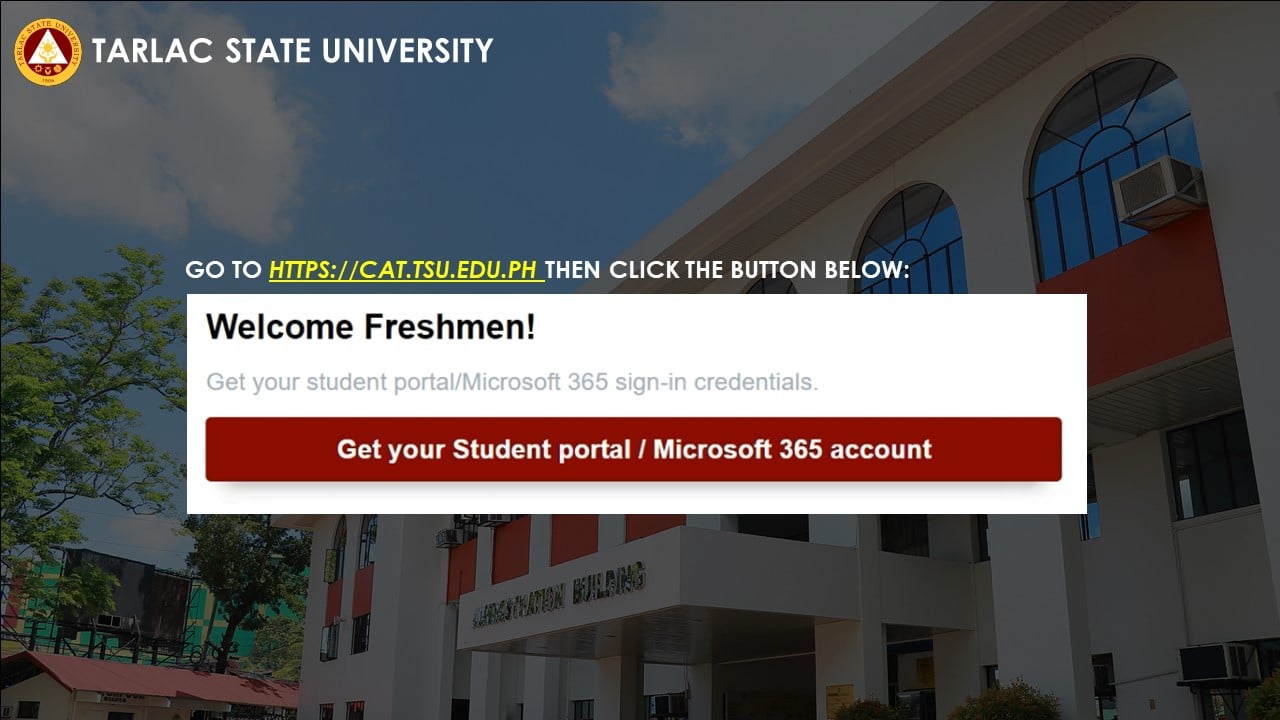Click the GO TO instruction text
Viewport: 1280px width, 720px height.
225,270
